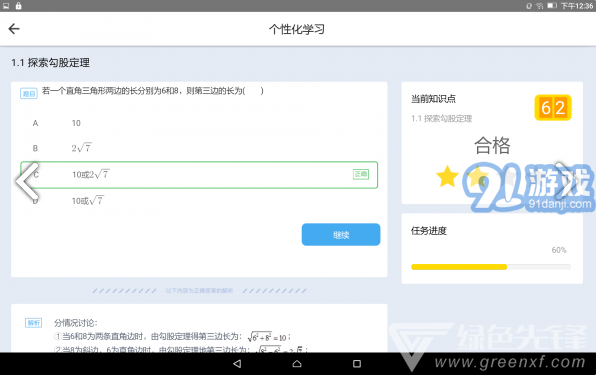This screenshot has height=376, width=596.
Task: Tap the Android recent apps button
Action: [357, 364]
